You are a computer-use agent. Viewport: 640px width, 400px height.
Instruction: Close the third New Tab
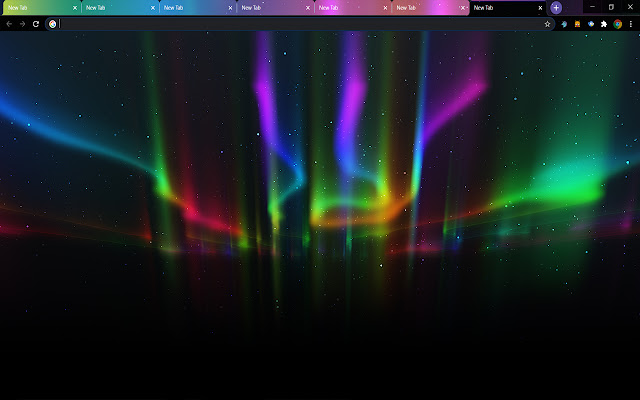click(x=230, y=7)
